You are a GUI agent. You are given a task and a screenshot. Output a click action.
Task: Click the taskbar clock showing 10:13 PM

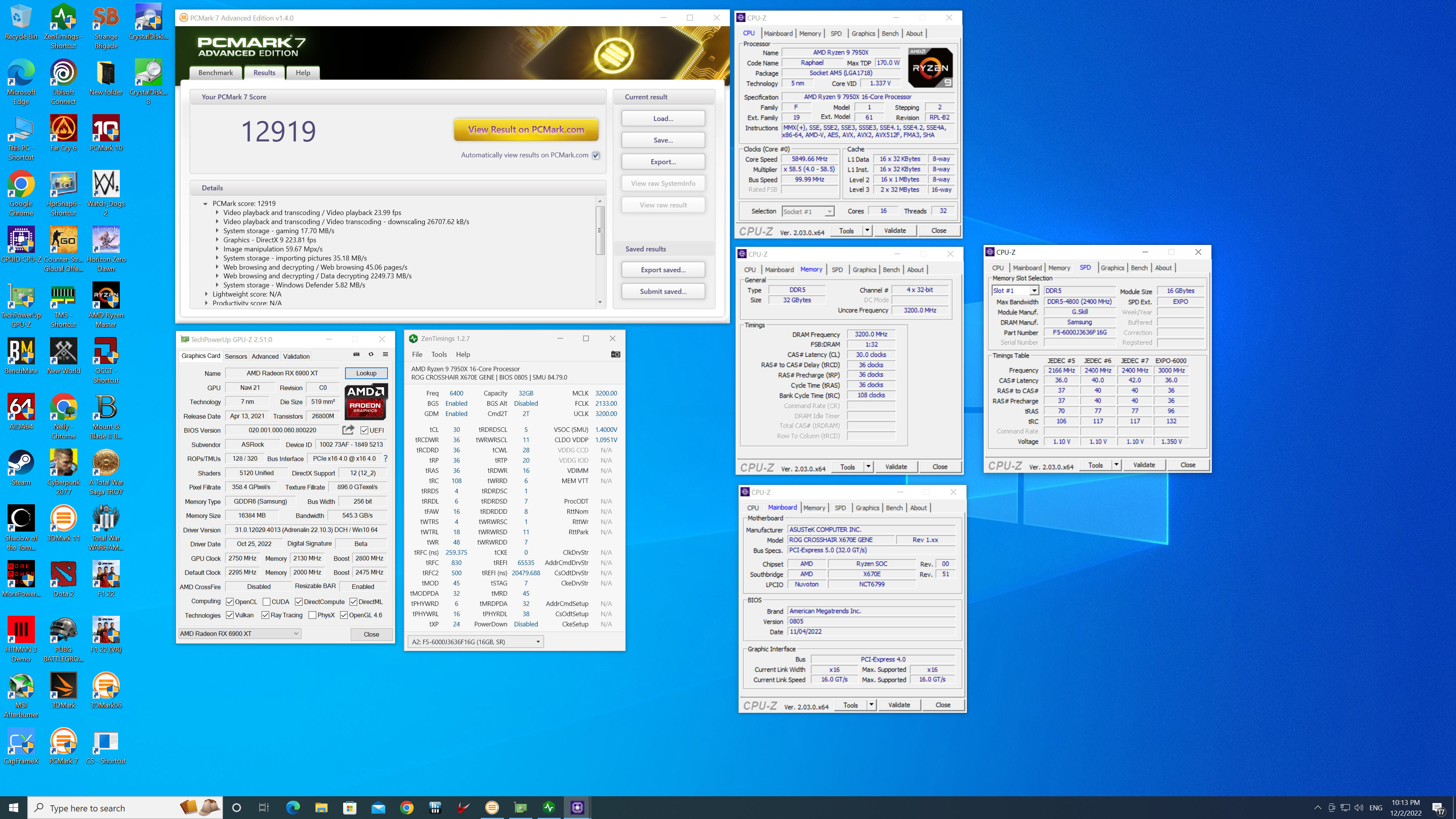click(x=1406, y=808)
